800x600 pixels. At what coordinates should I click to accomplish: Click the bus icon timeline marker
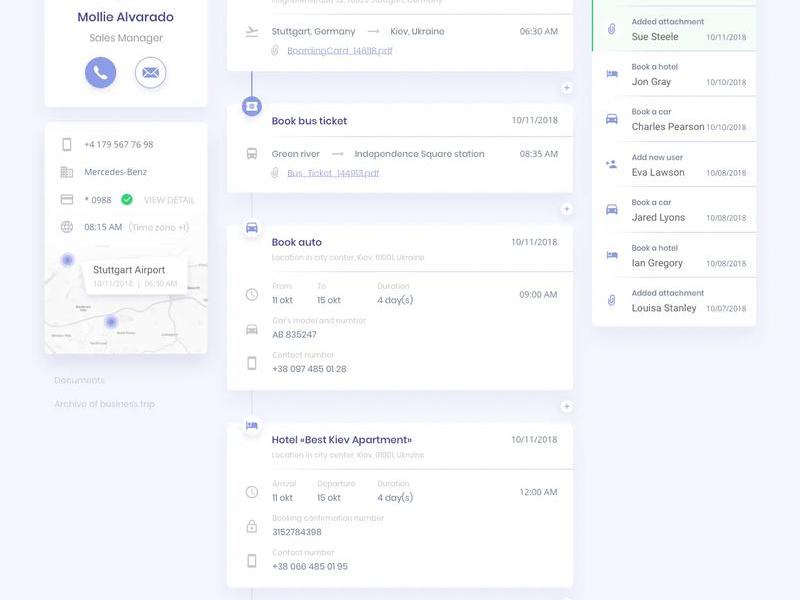[x=252, y=106]
